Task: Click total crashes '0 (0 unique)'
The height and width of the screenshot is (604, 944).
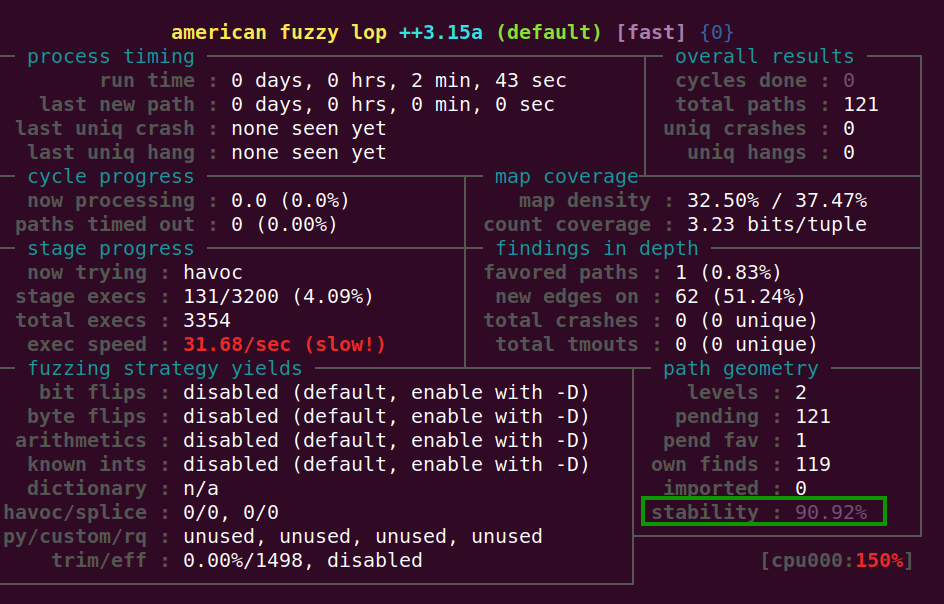Action: click(x=747, y=321)
